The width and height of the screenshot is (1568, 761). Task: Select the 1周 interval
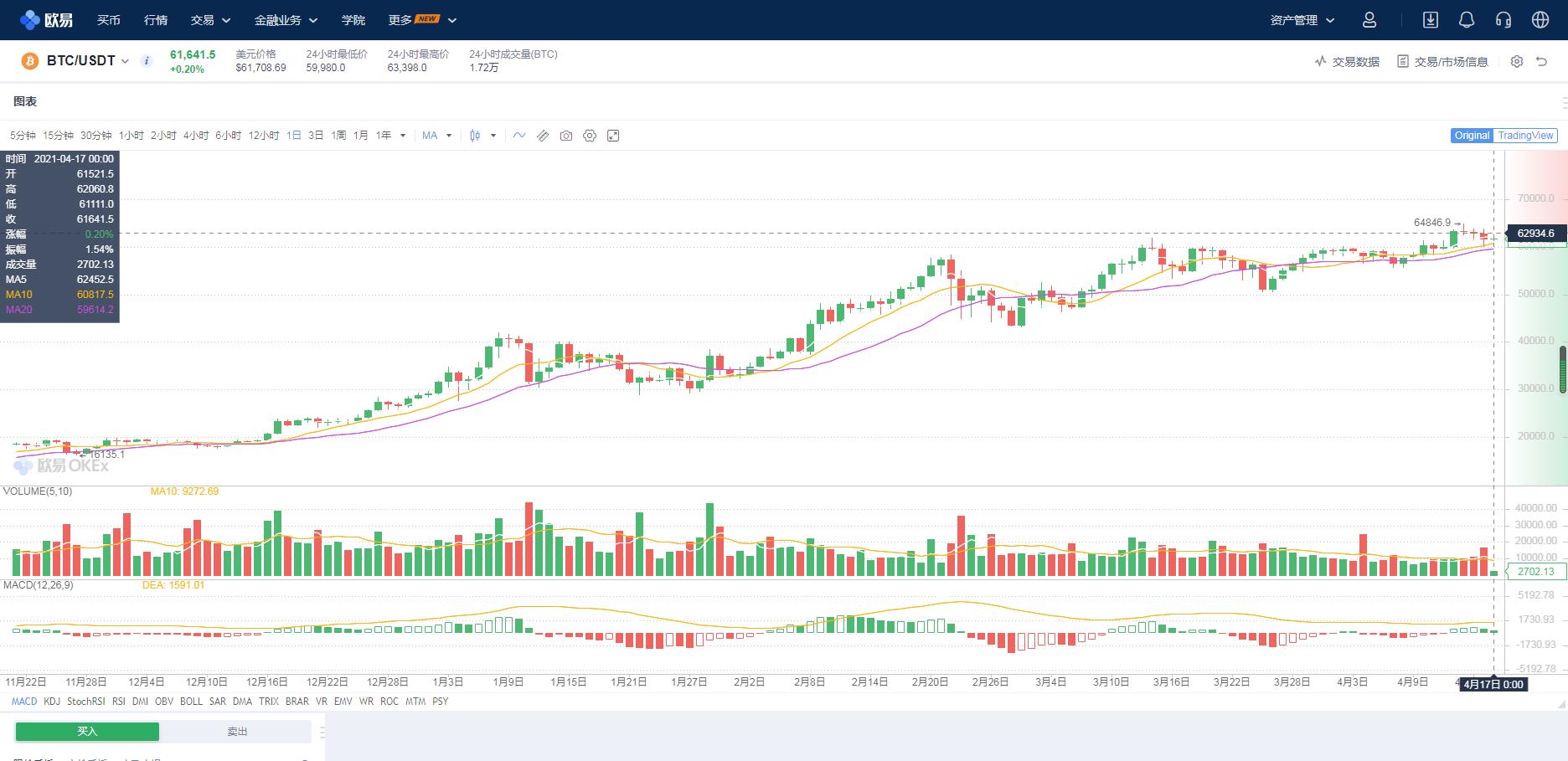[338, 136]
